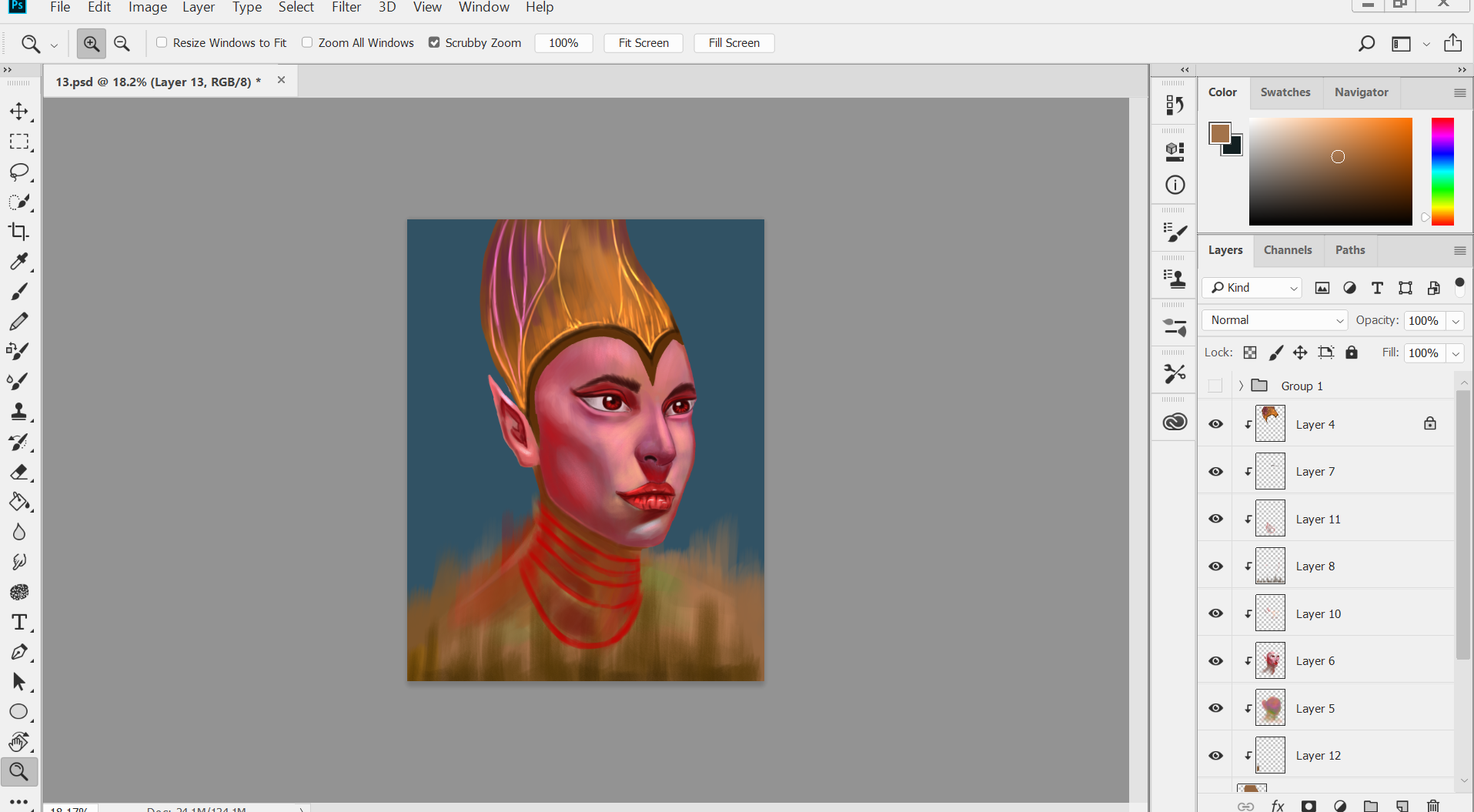Switch to the Swatches tab
This screenshot has width=1474, height=812.
coord(1285,92)
